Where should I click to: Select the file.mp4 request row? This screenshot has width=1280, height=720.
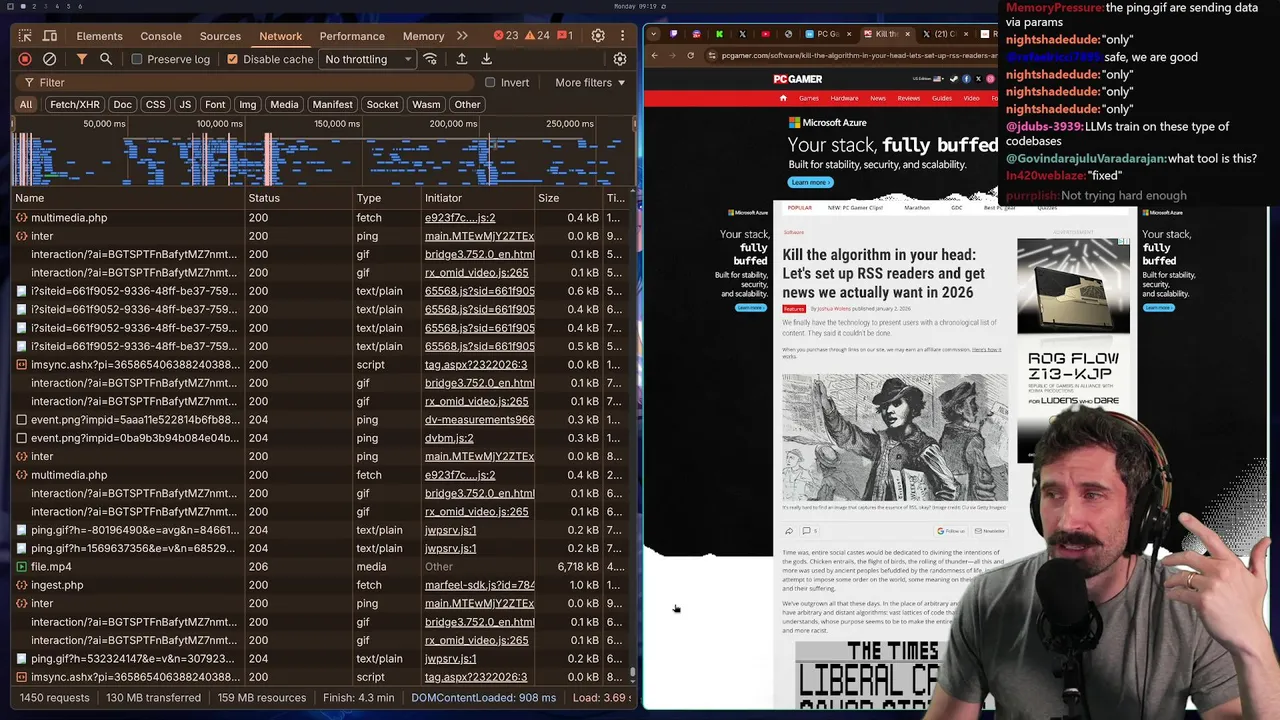320,567
